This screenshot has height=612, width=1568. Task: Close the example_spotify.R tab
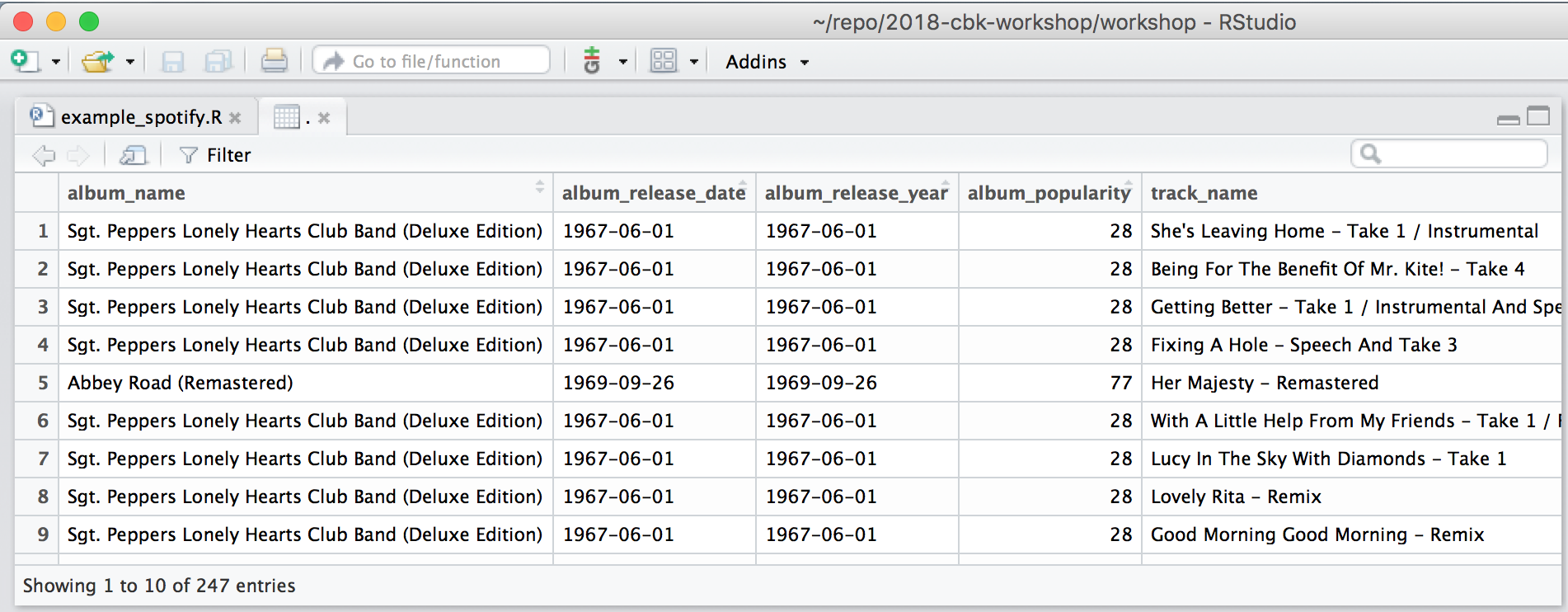tap(236, 118)
